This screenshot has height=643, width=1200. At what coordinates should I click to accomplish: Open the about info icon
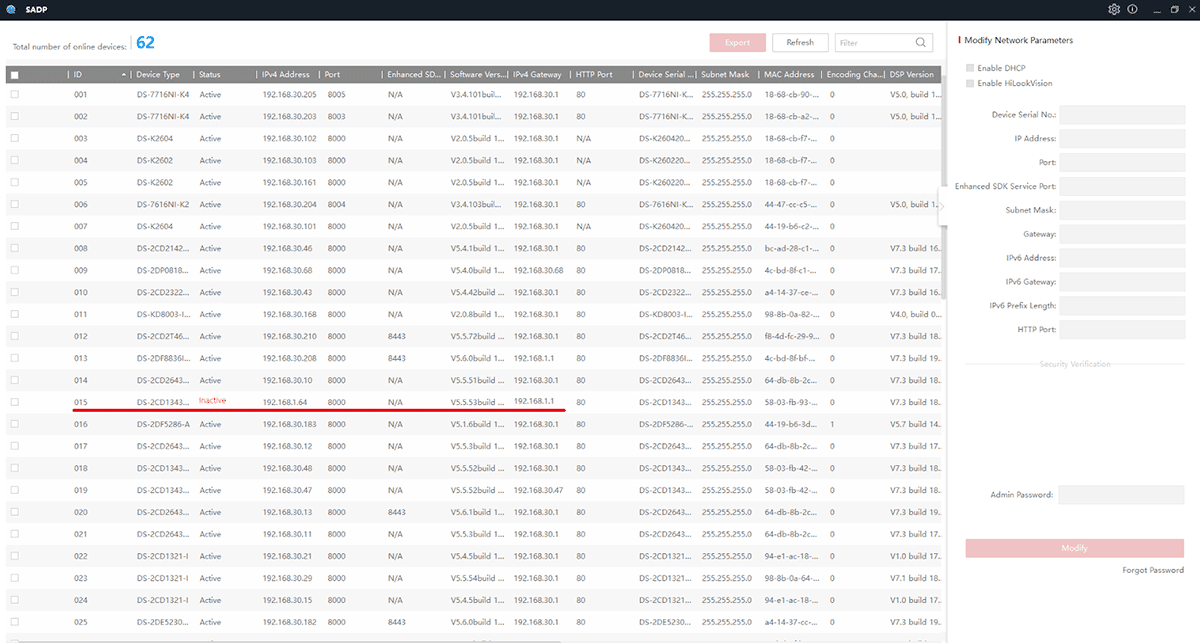[1132, 9]
